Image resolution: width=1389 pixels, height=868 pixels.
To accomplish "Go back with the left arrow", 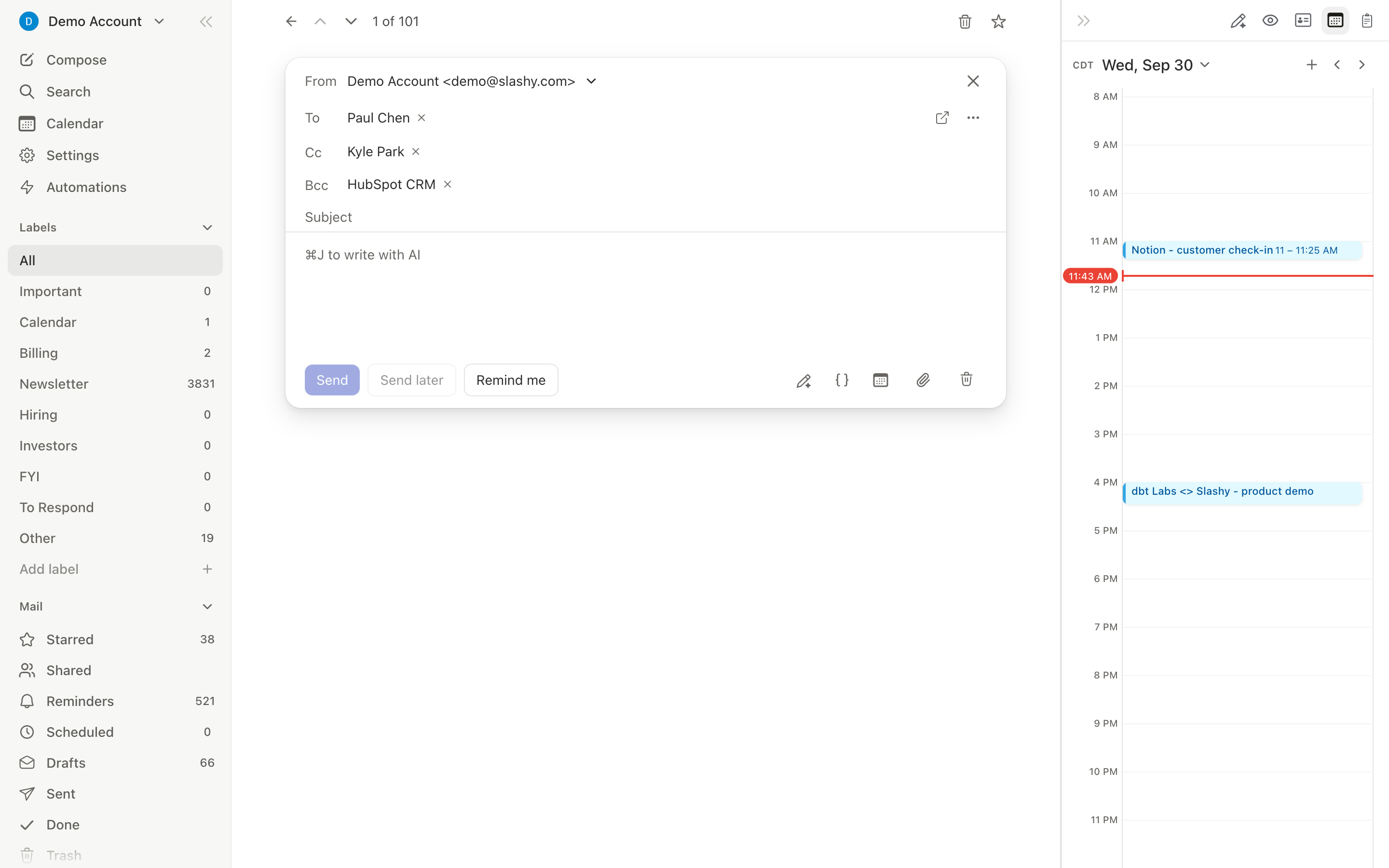I will pyautogui.click(x=291, y=22).
